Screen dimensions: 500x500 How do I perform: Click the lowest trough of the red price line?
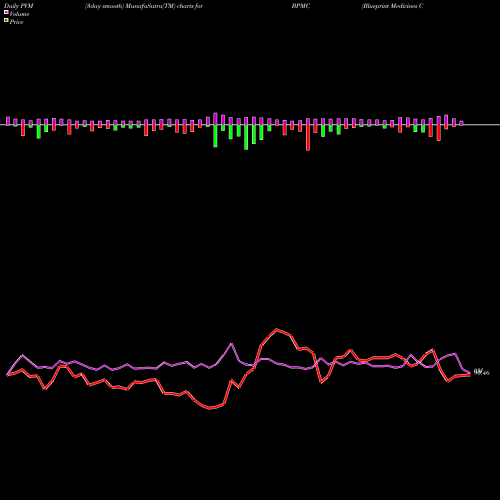coord(210,408)
